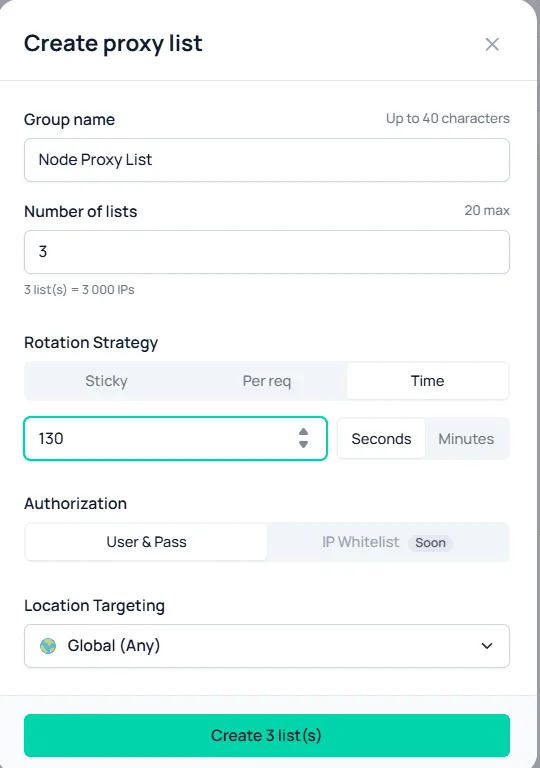Click the 'Up to 40 characters' hint
540x768 pixels.
coord(447,119)
